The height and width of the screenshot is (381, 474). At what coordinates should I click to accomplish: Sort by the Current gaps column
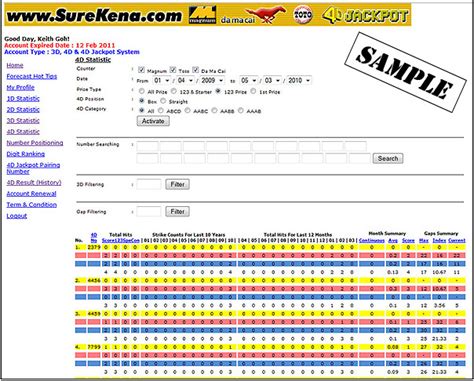pyautogui.click(x=456, y=240)
